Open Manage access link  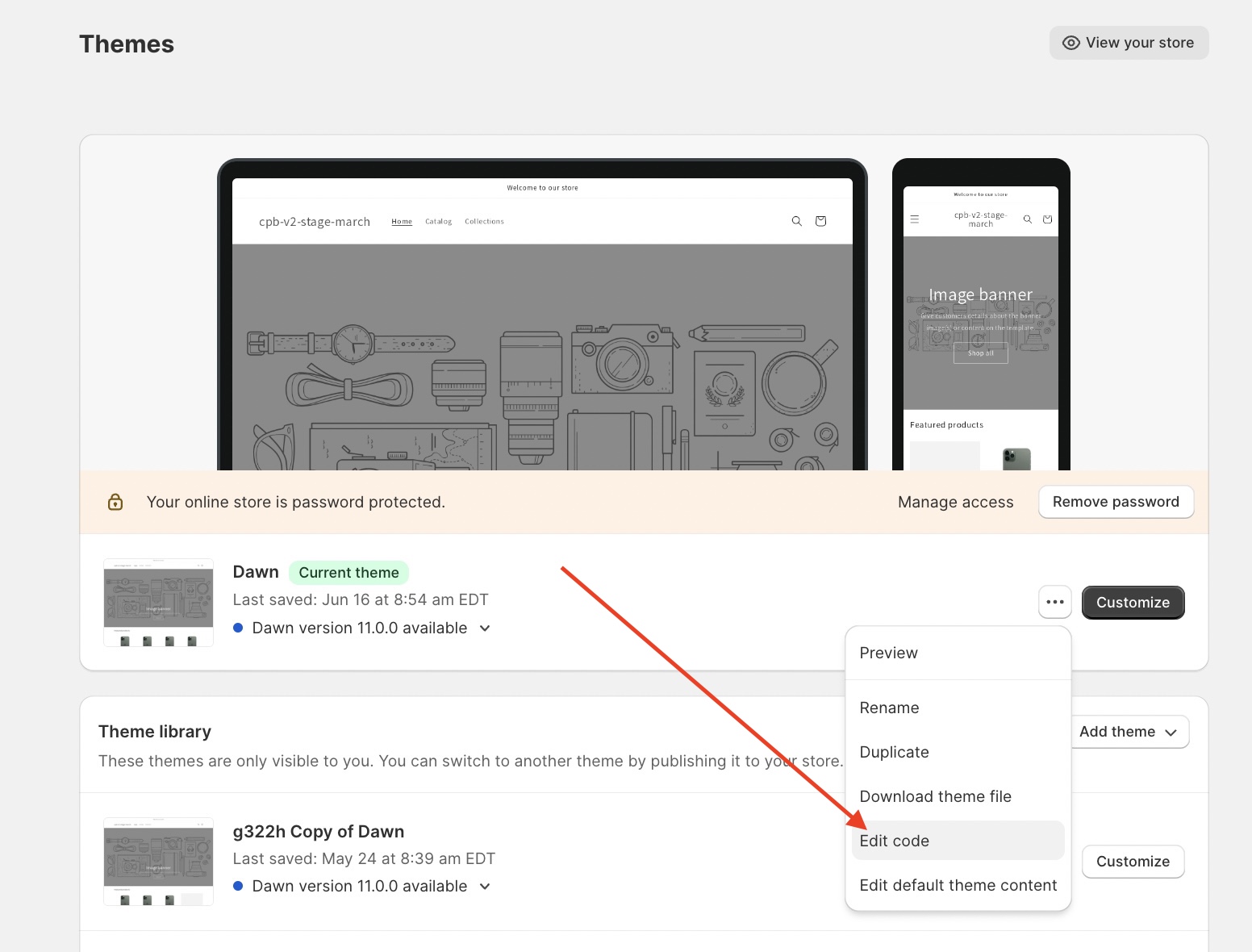(955, 502)
